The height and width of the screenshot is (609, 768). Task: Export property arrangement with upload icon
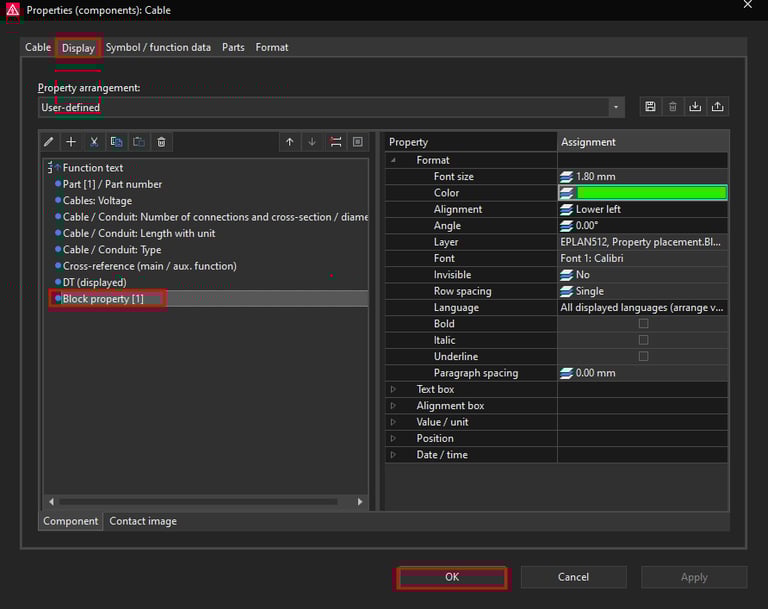[718, 107]
